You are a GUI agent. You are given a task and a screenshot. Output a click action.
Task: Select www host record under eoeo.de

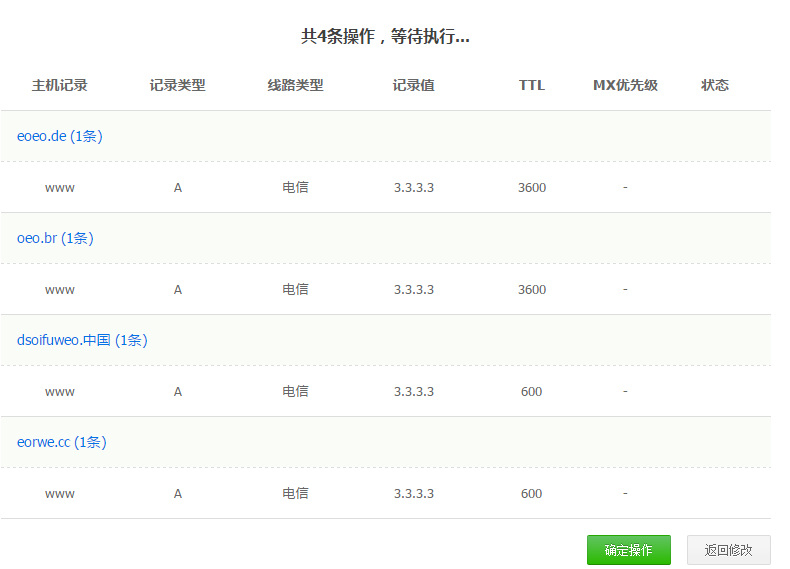(x=59, y=188)
